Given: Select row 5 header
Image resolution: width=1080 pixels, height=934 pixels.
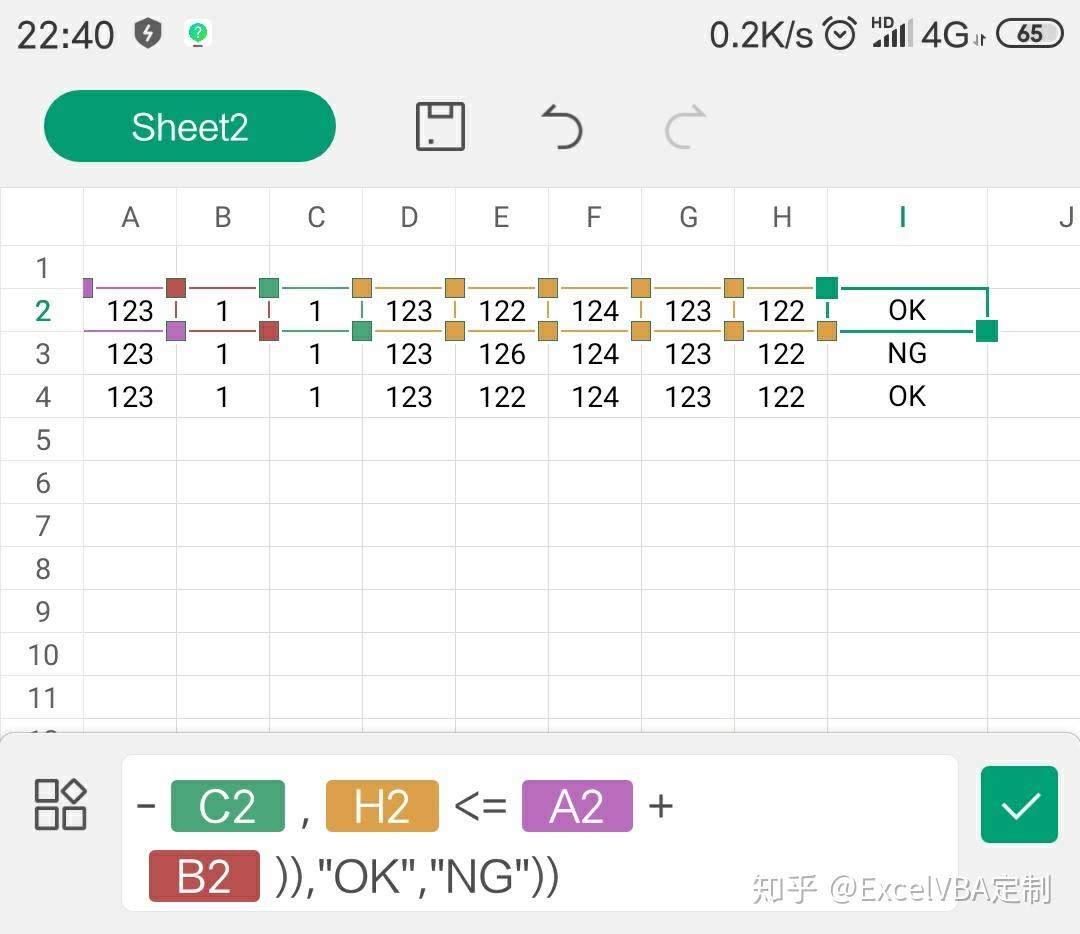Looking at the screenshot, I should coord(42,439).
